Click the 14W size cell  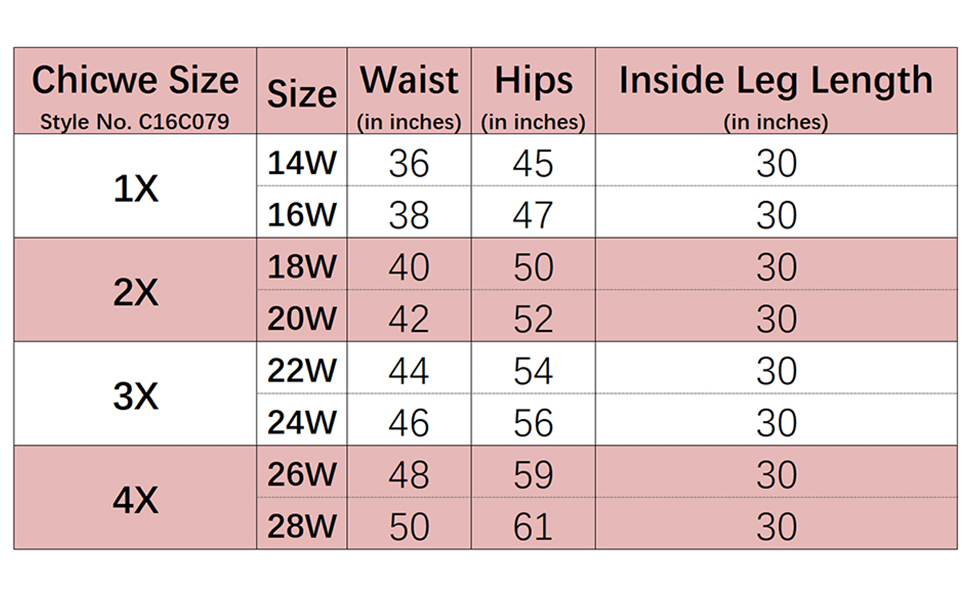[301, 162]
